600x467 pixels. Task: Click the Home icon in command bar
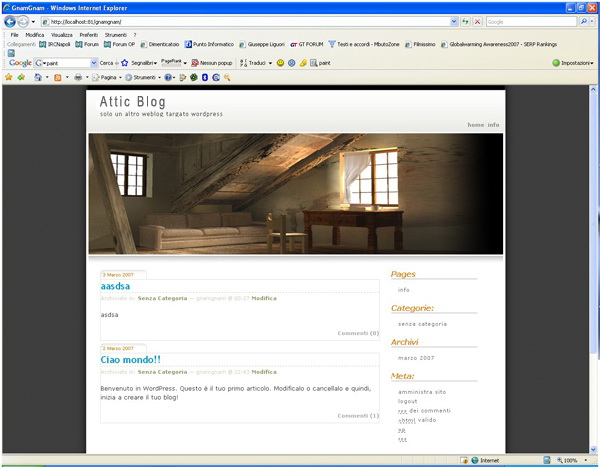coord(38,77)
